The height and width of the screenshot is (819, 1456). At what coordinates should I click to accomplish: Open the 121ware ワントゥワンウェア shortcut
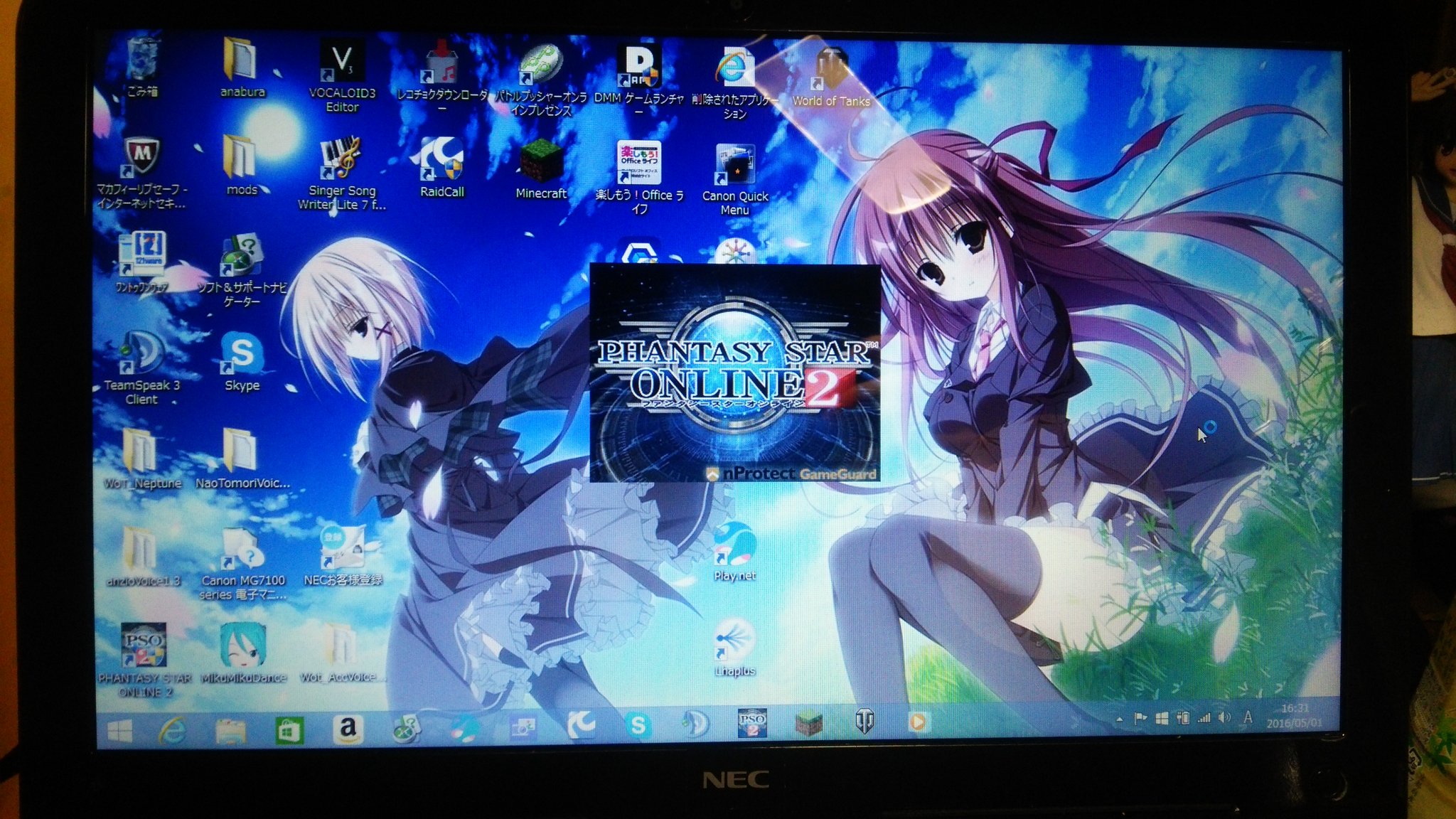(x=142, y=262)
